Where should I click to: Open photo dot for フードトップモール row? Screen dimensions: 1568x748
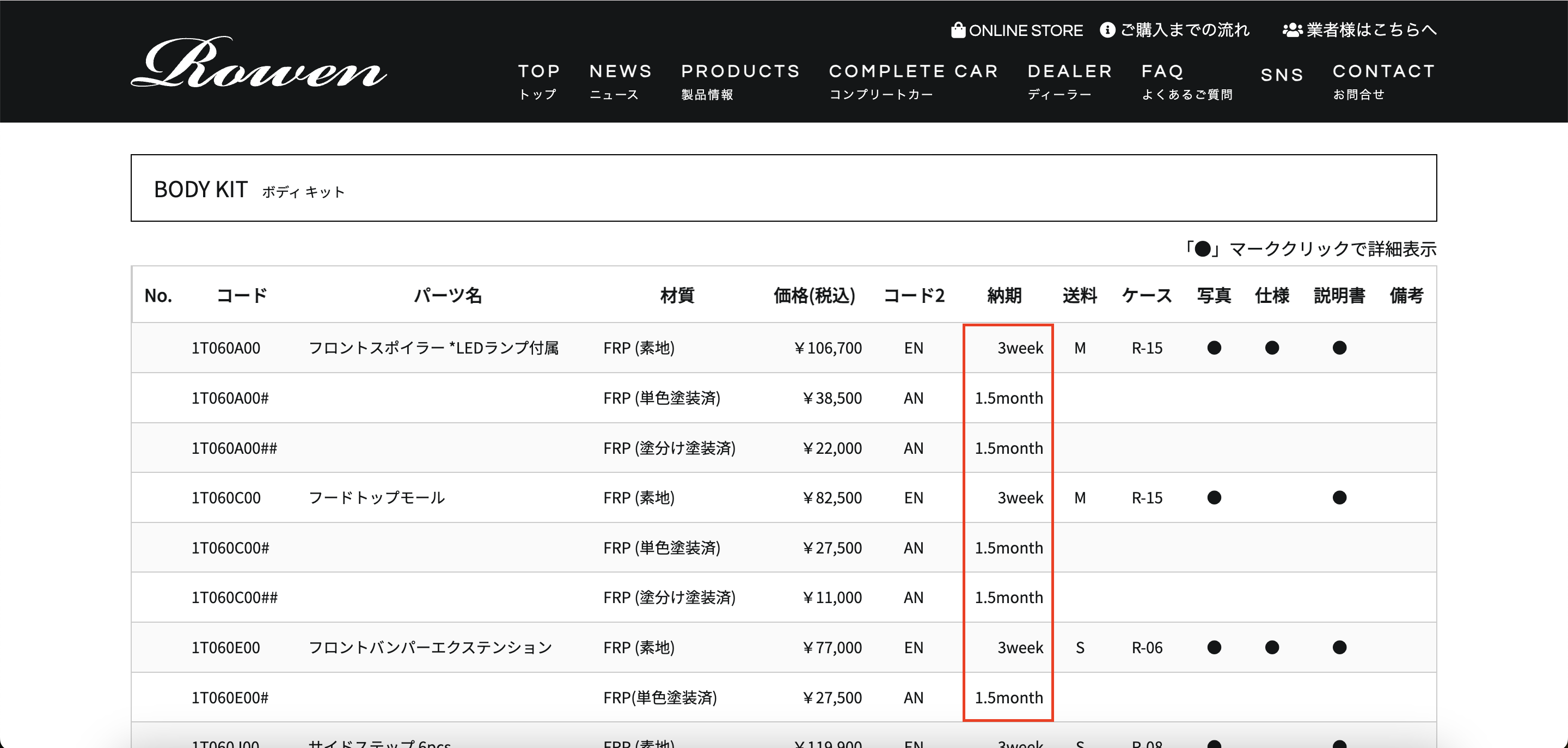pos(1214,497)
